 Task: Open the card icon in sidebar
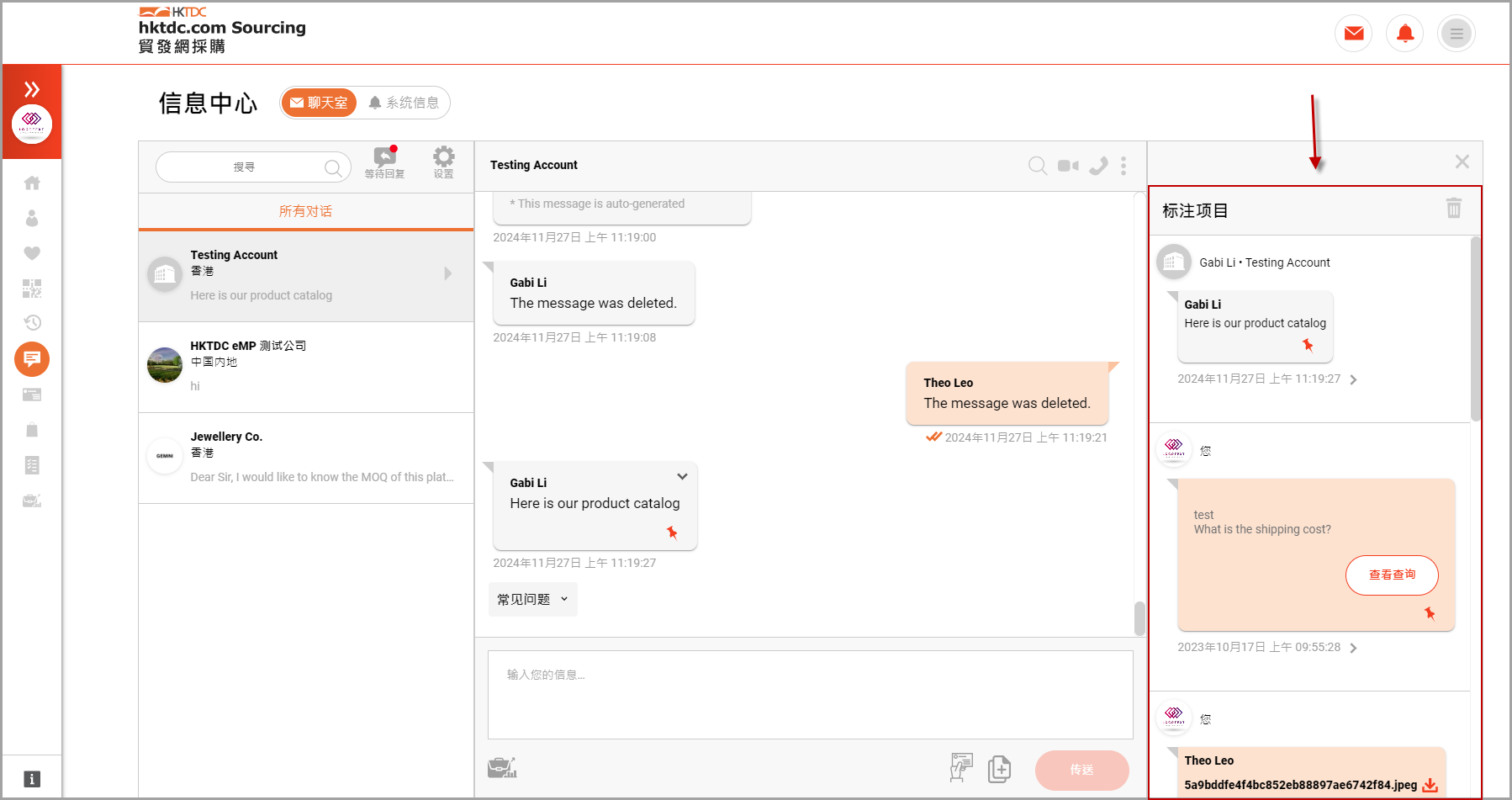[x=32, y=395]
